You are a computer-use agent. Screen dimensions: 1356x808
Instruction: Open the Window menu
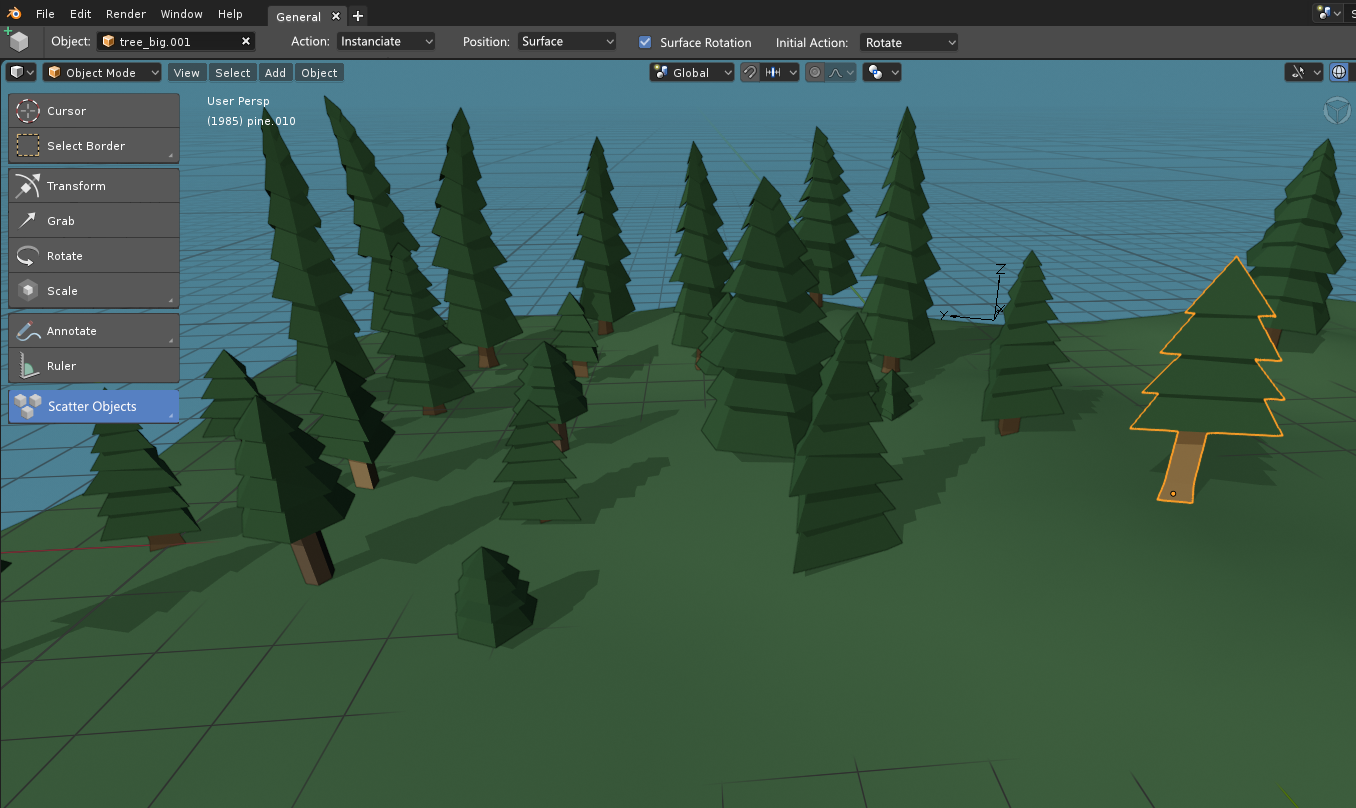coord(182,14)
